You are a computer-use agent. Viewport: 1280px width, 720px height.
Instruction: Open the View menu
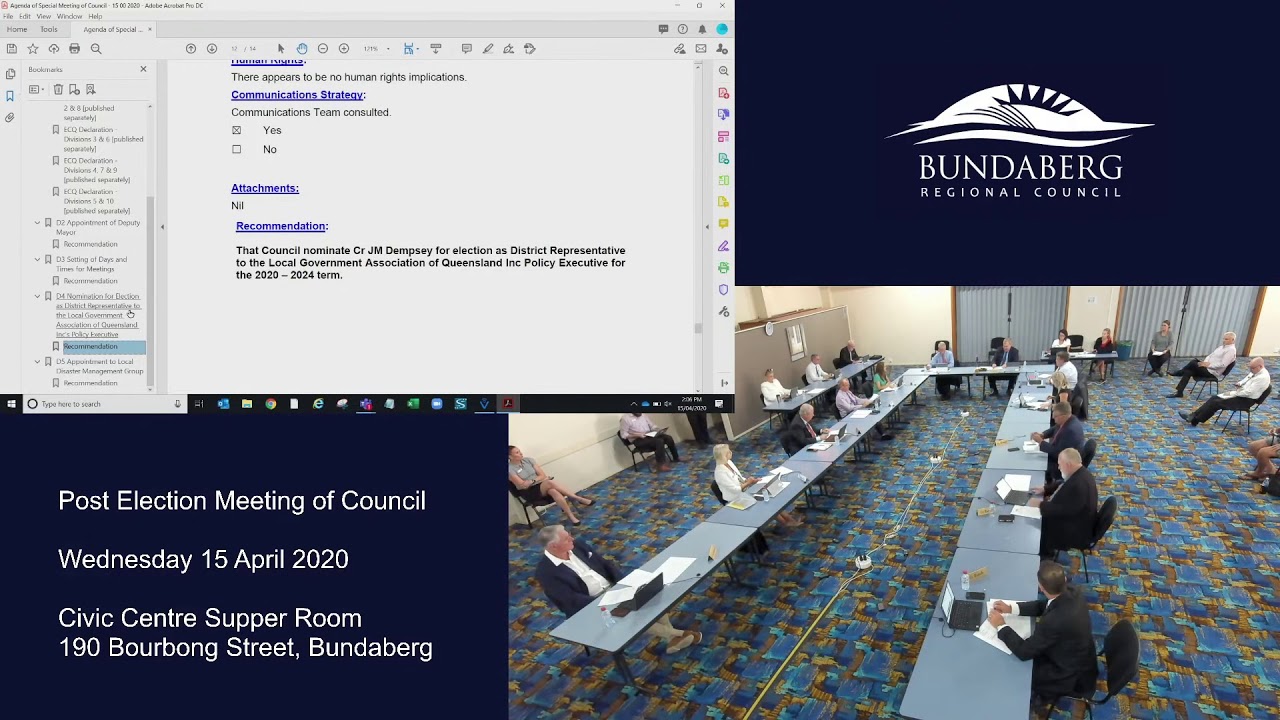tap(44, 16)
